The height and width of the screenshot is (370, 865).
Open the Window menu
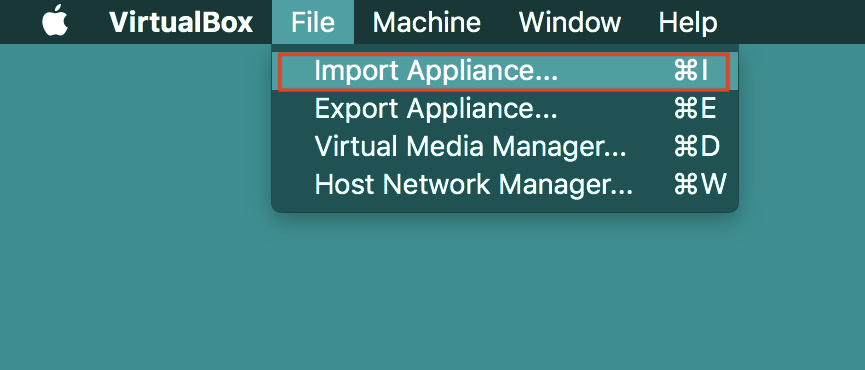pyautogui.click(x=570, y=23)
